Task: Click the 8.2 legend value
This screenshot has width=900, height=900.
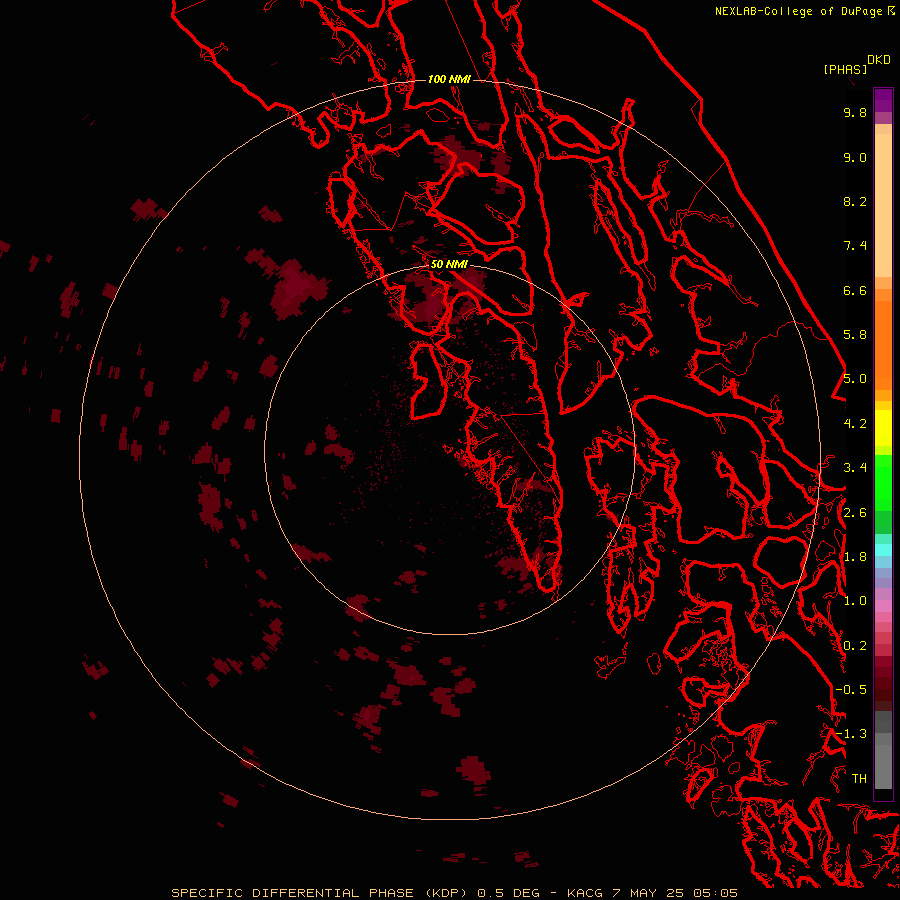Action: click(855, 201)
